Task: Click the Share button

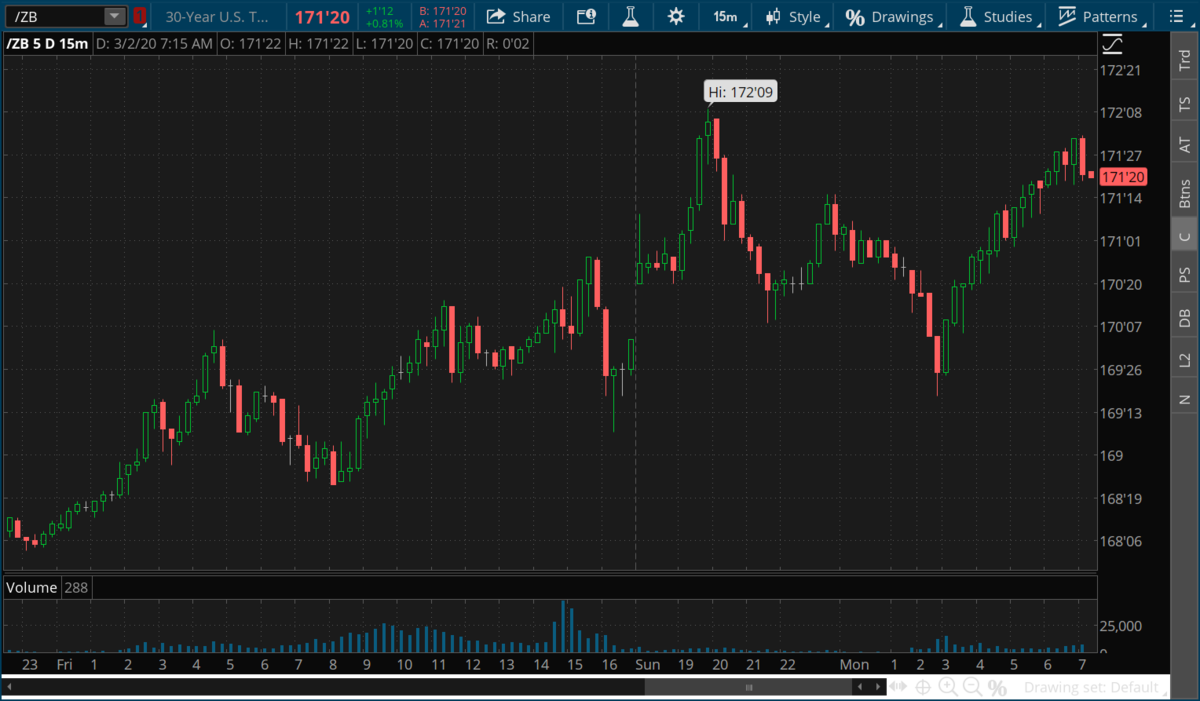Action: [518, 16]
